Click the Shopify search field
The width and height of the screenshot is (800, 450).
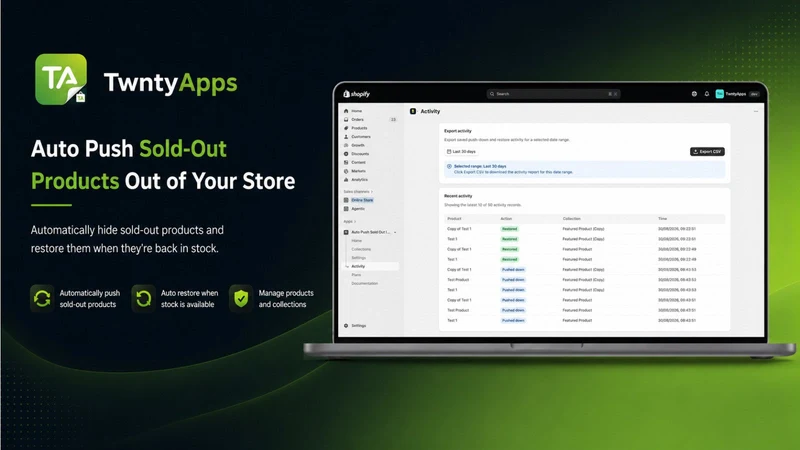[x=553, y=94]
